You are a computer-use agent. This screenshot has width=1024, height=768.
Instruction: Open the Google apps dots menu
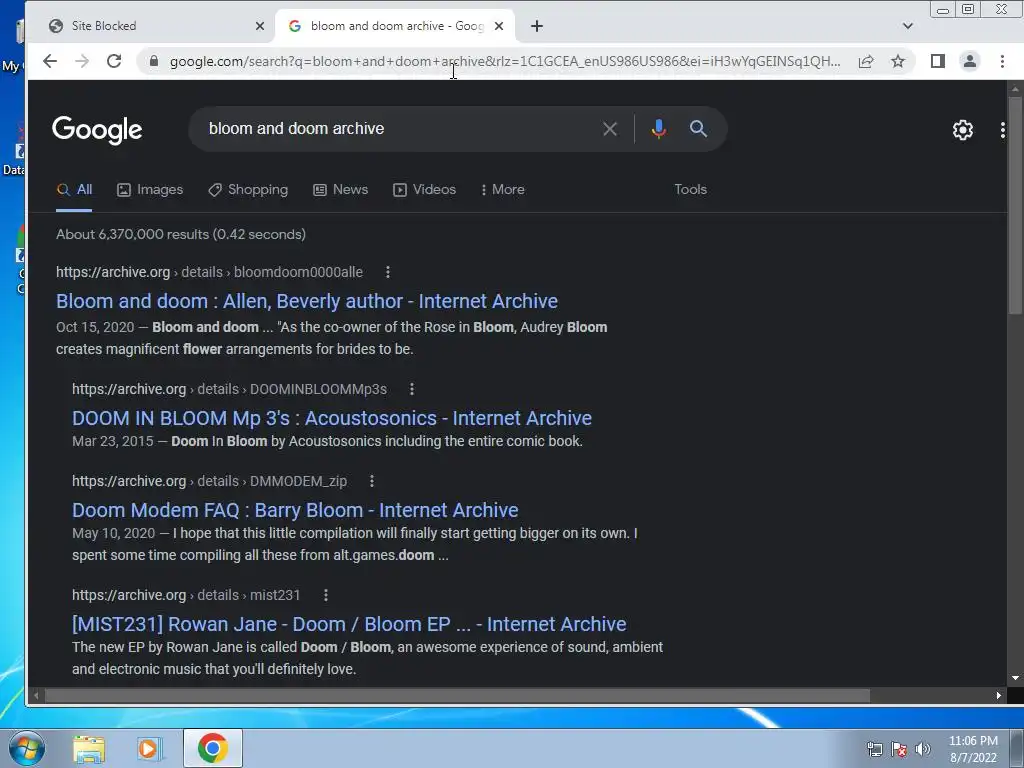1002,130
